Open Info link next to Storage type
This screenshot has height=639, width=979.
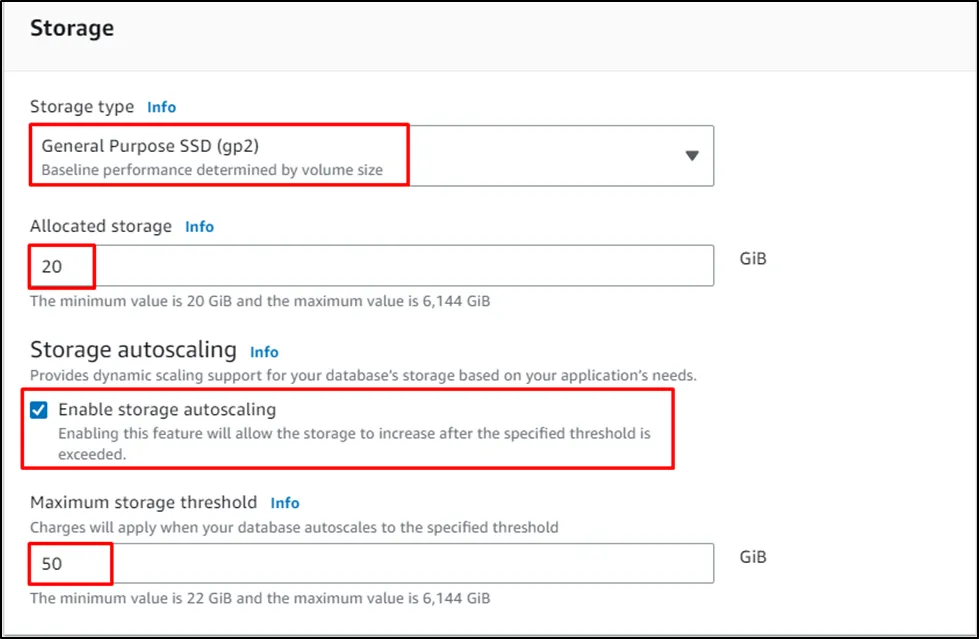161,107
